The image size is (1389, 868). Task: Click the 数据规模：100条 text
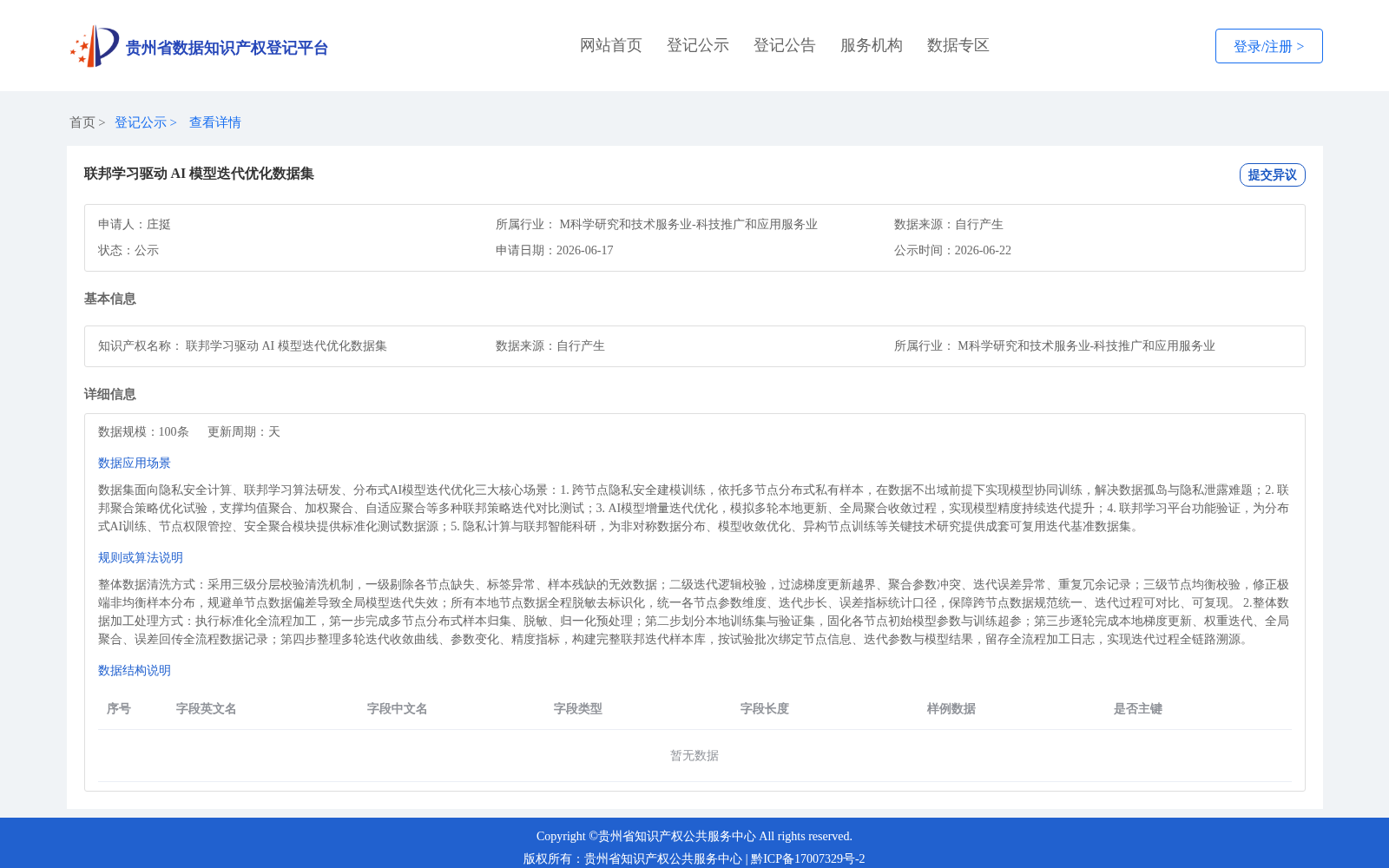[143, 431]
